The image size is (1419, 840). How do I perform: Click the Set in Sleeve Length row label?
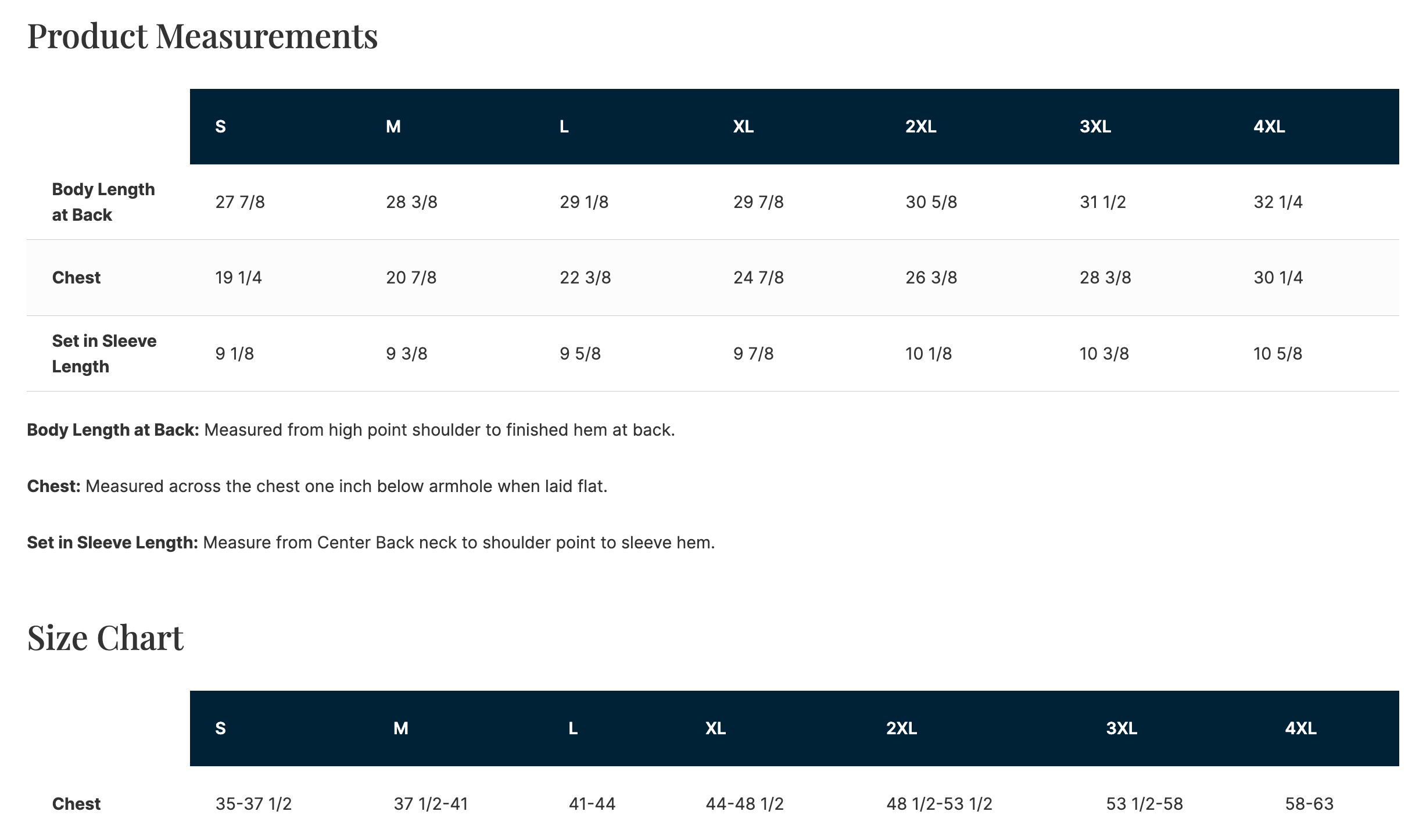coord(104,353)
